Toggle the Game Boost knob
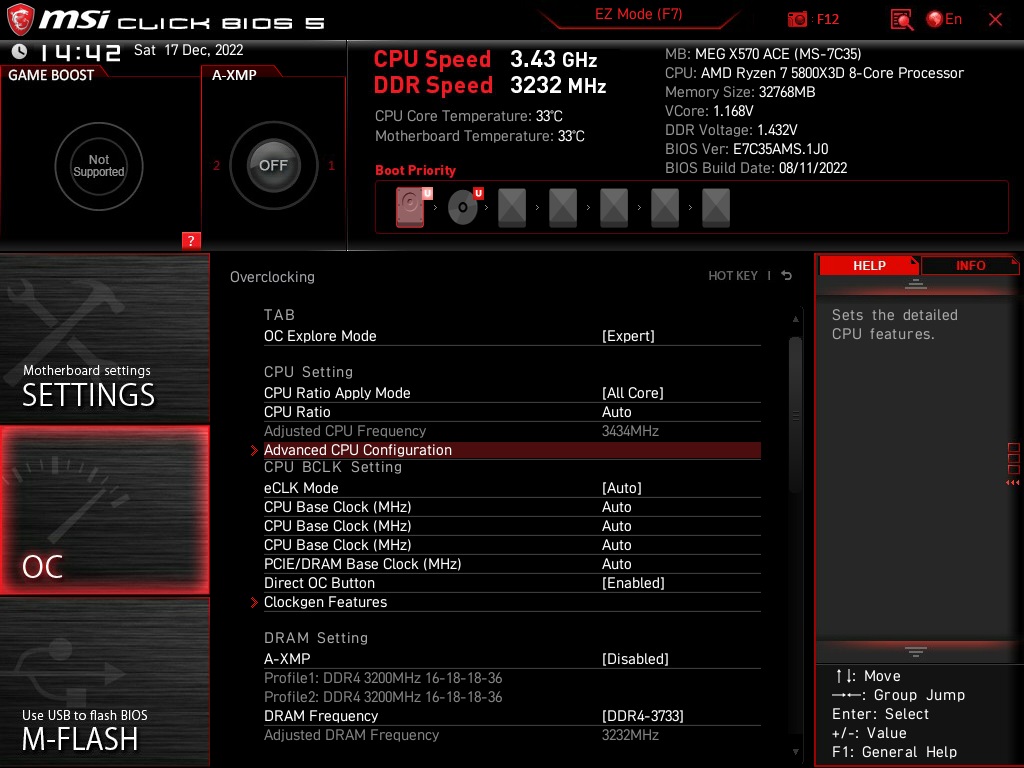Viewport: 1024px width, 768px height. [99, 166]
